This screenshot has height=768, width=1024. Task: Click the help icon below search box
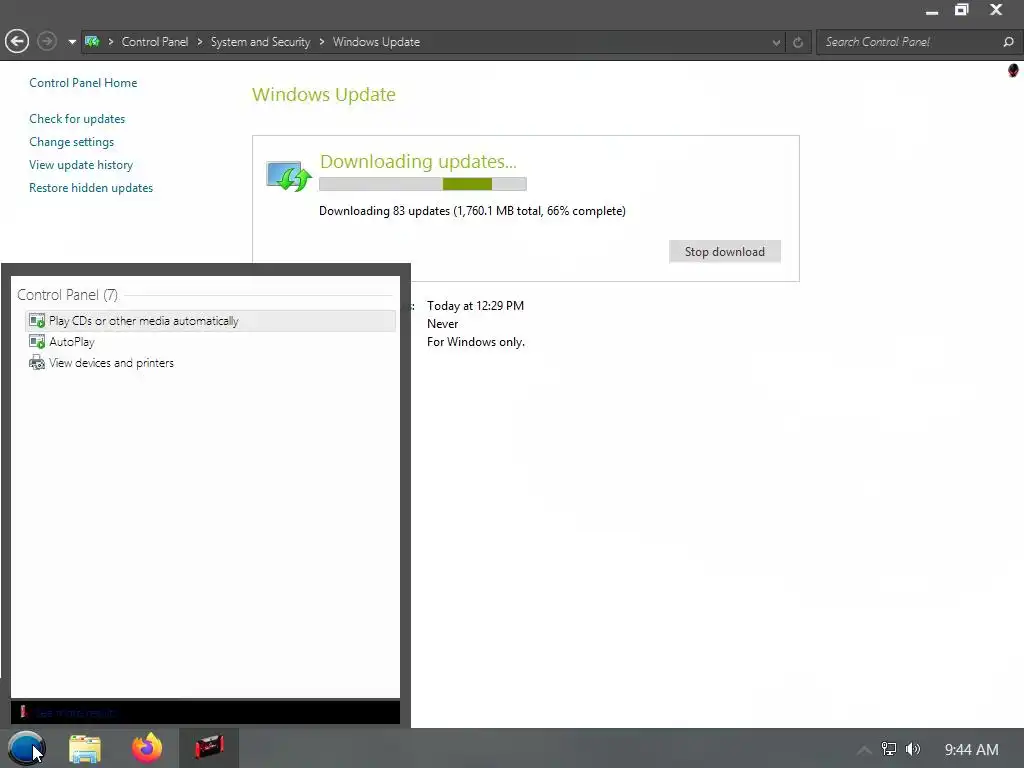click(1013, 70)
